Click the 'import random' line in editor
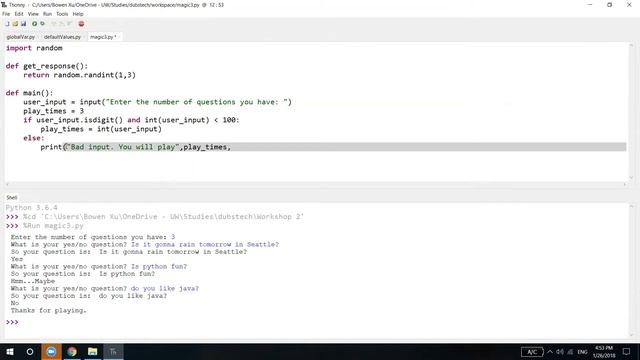Viewport: 640px width, 360px height. [x=34, y=48]
